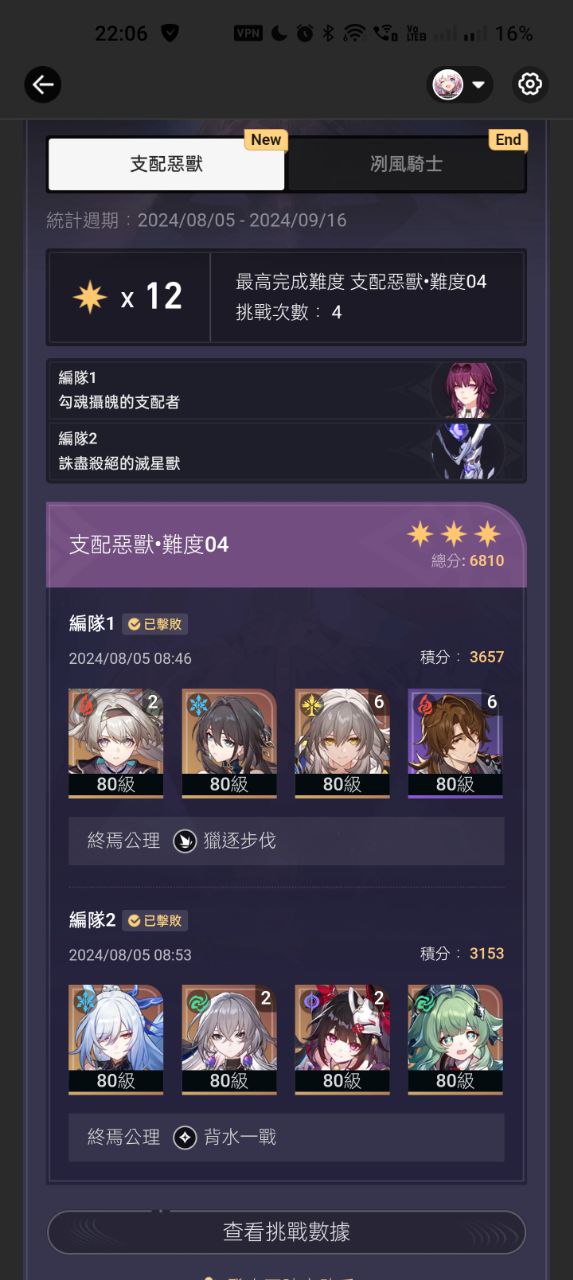Select the blue-haired ice character in team two
The width and height of the screenshot is (573, 1280).
tap(116, 1039)
